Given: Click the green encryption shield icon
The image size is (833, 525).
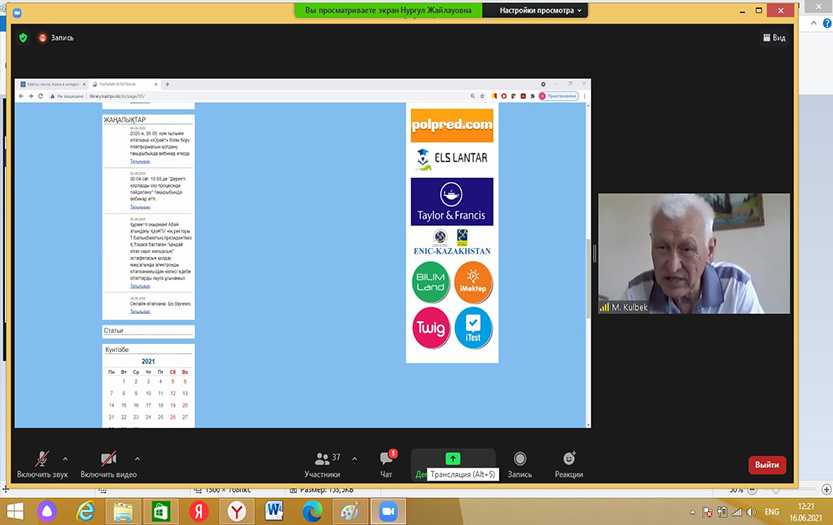Looking at the screenshot, I should point(23,38).
